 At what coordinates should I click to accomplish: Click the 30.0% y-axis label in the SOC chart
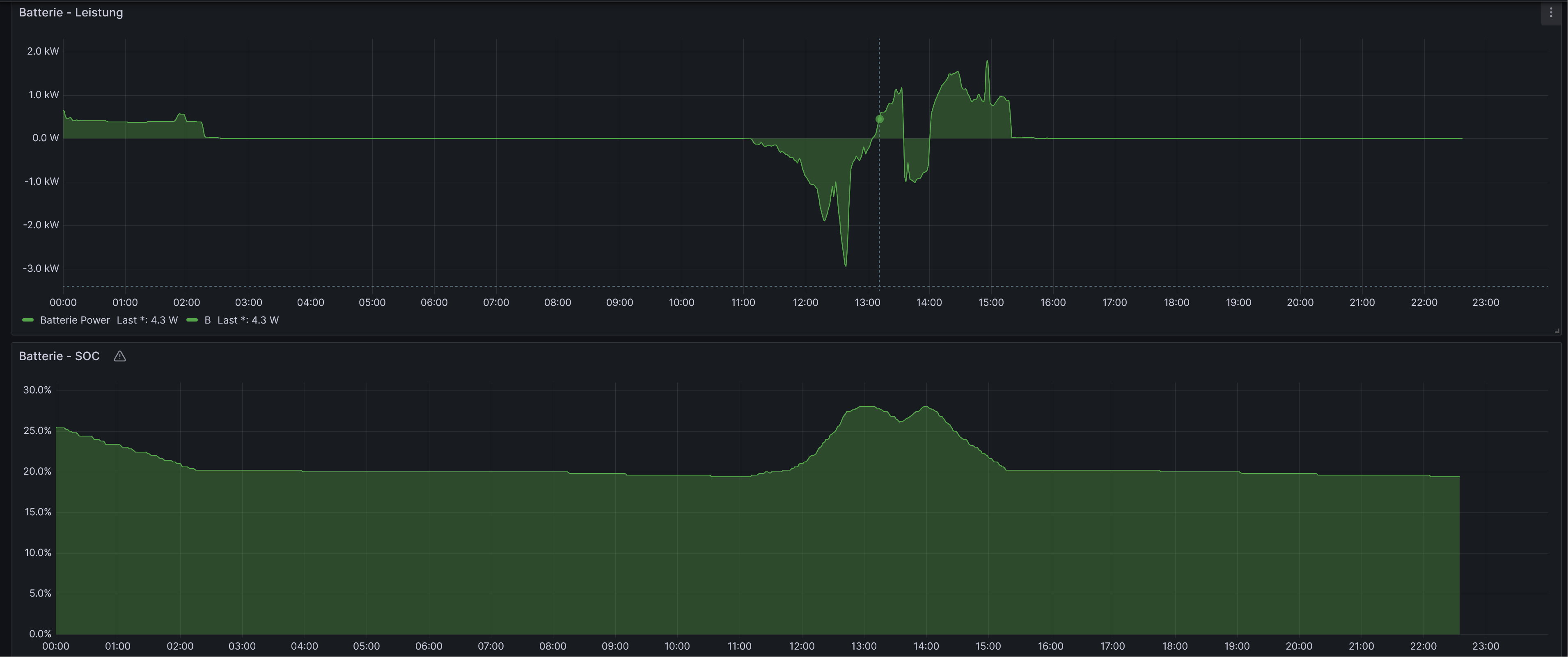(x=37, y=390)
